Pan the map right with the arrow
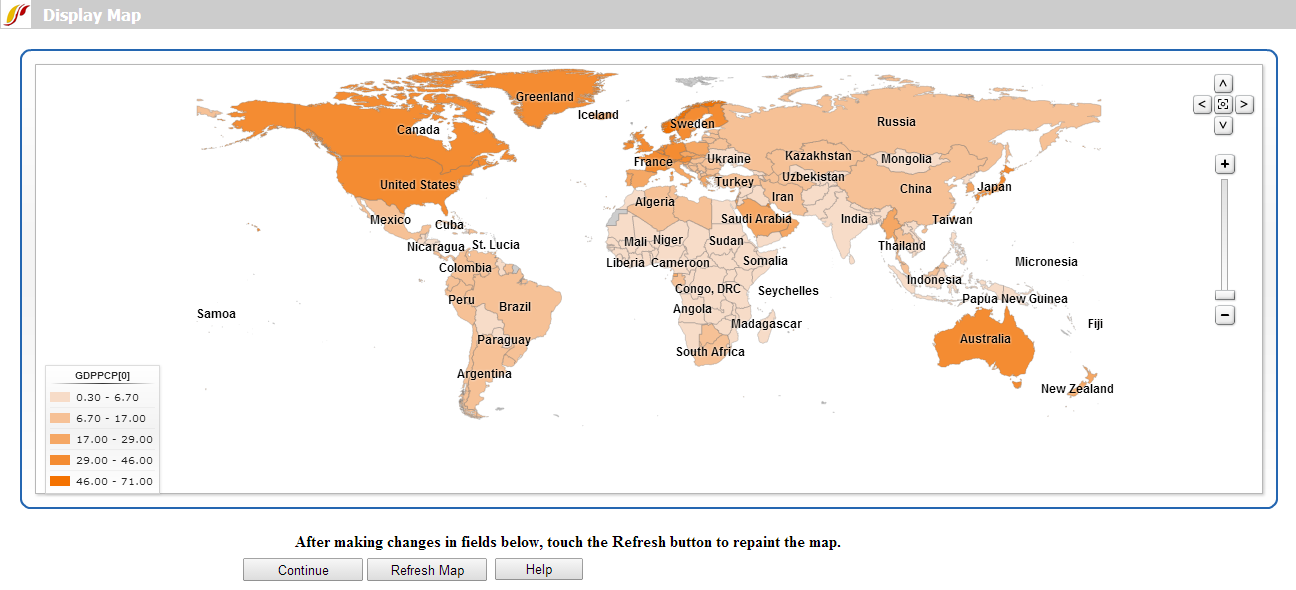This screenshot has width=1296, height=590. [1244, 104]
